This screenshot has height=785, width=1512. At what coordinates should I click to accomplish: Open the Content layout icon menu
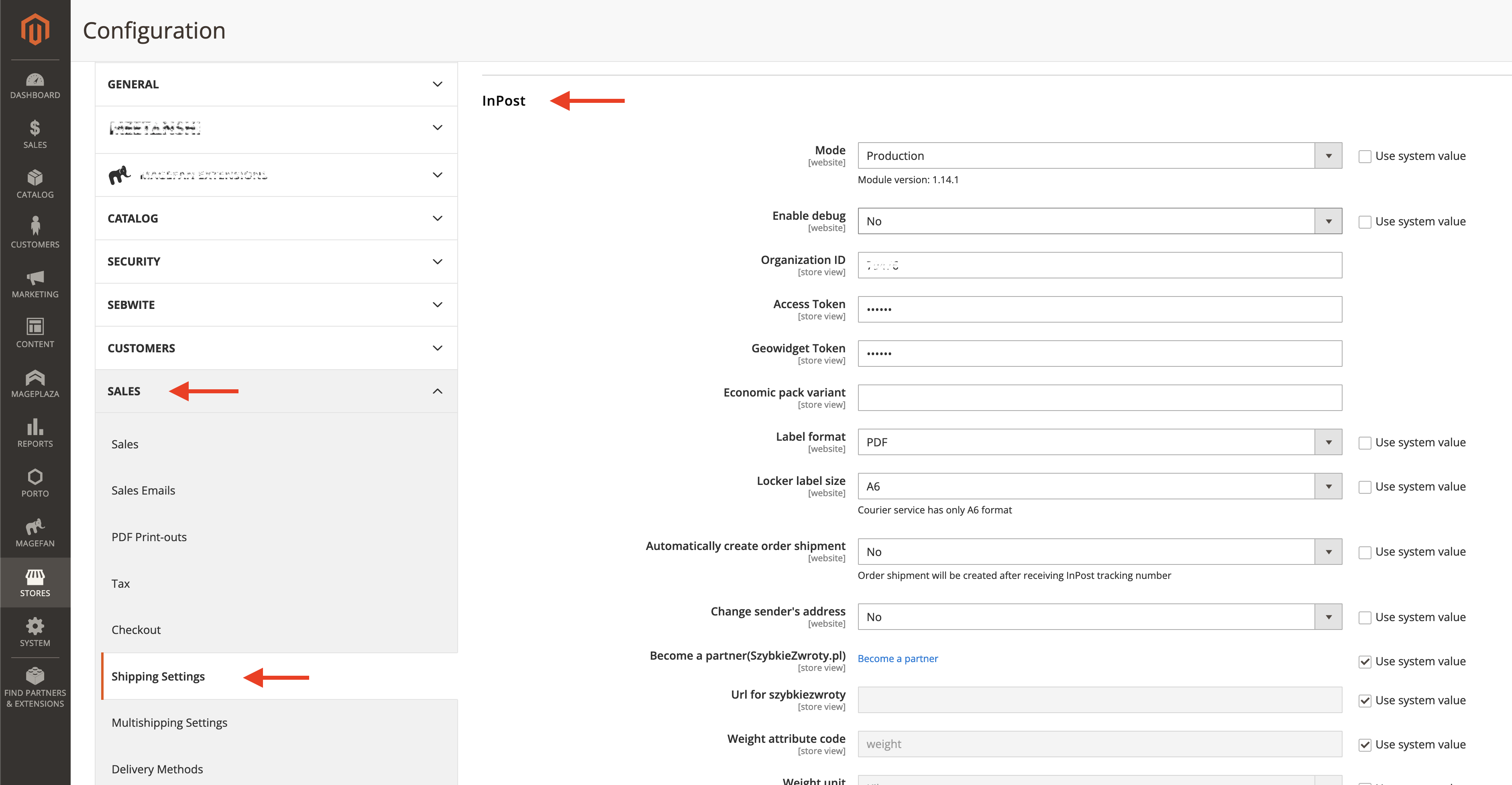tap(35, 333)
